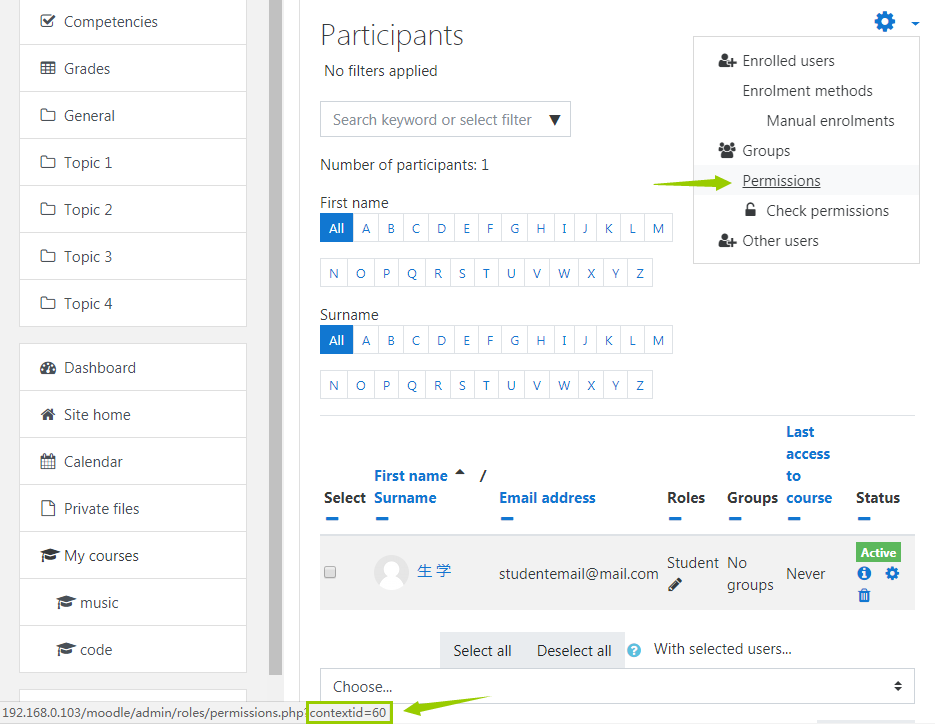Select the checkbox for student 生学
Screen dimensions: 935x724
coord(330,573)
